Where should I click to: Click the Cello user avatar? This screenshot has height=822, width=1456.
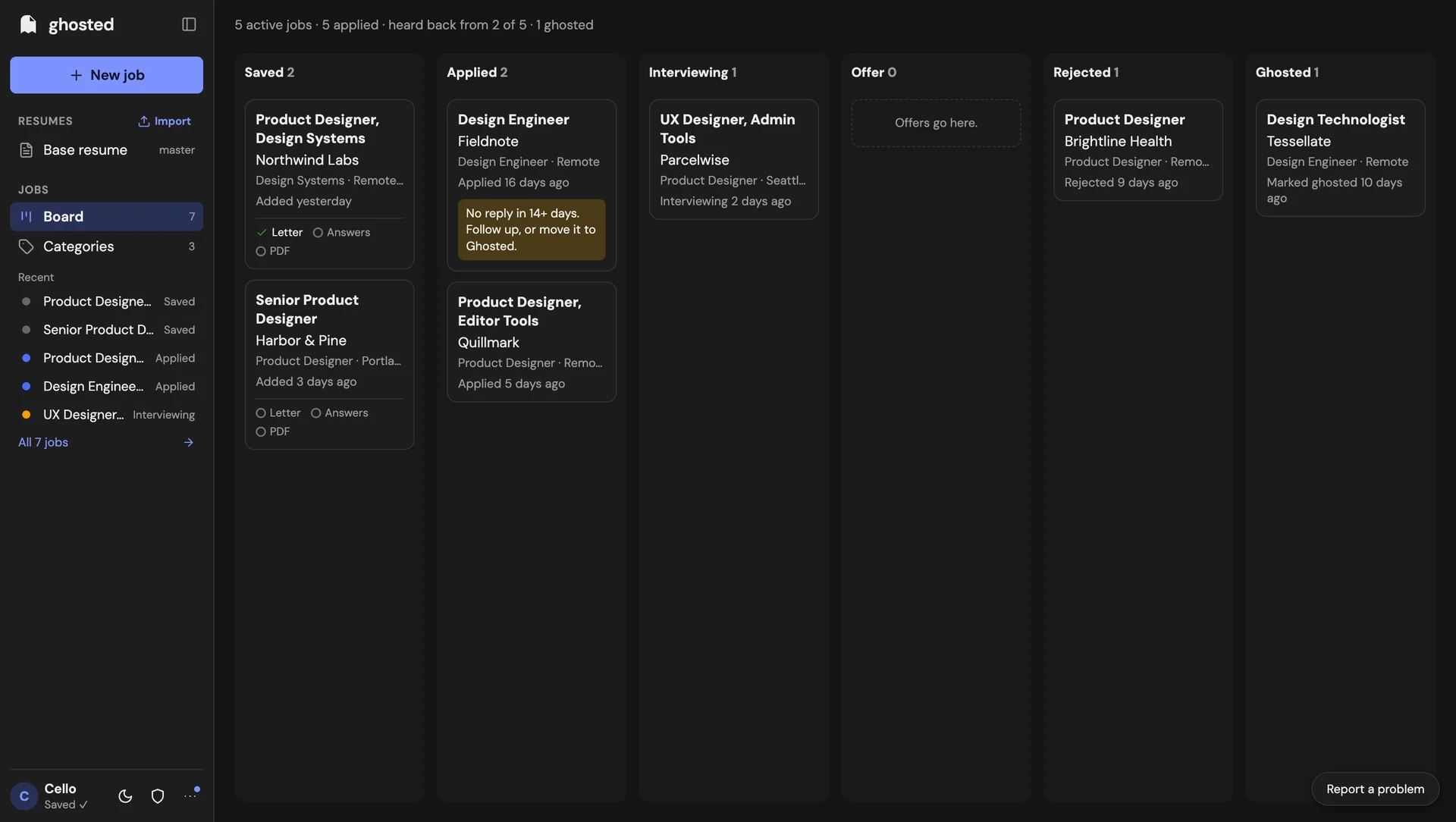[x=24, y=796]
